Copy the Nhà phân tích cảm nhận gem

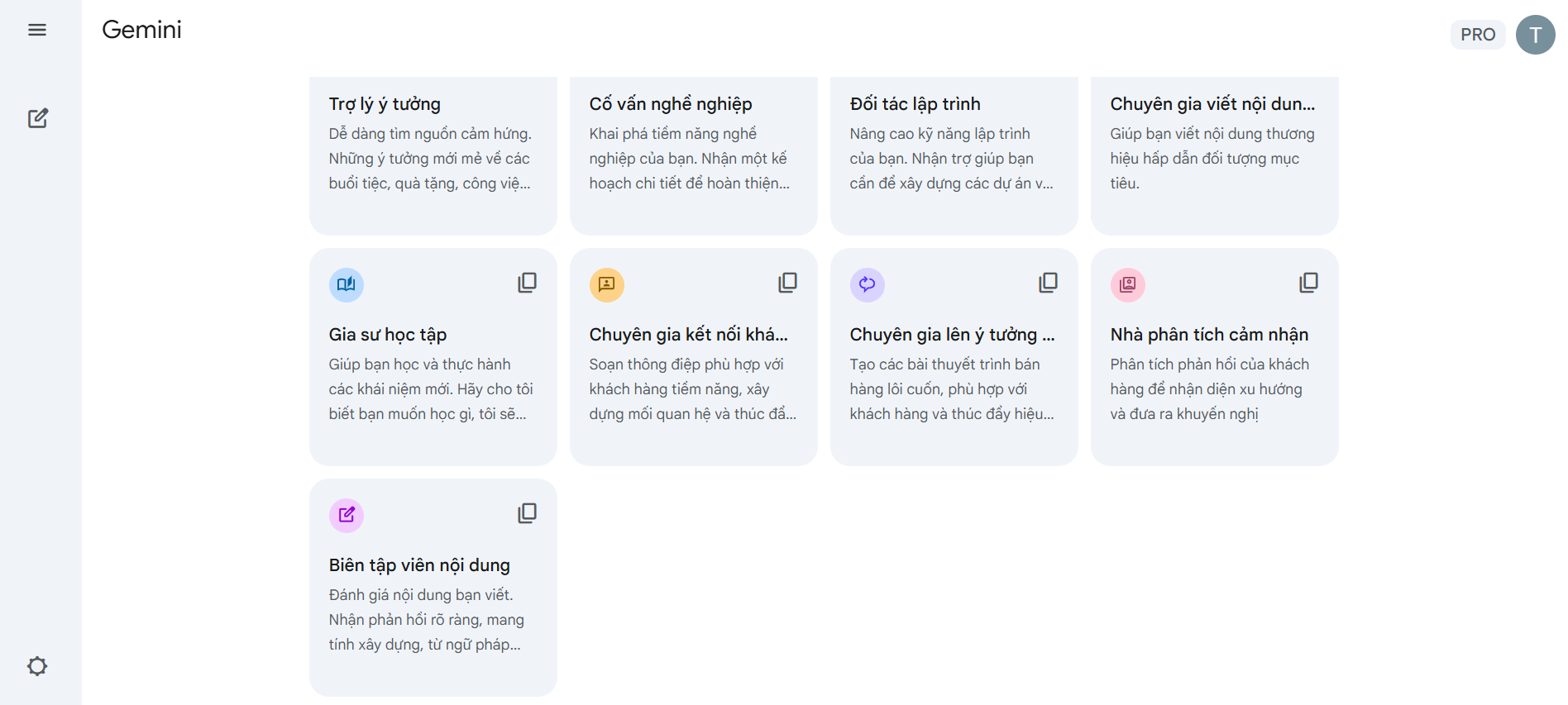[x=1308, y=283]
